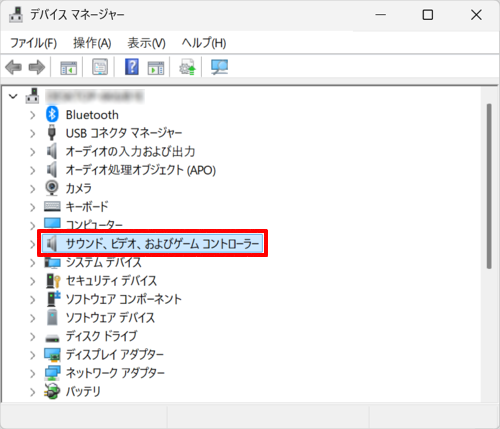
Task: Click the USB connector manager plug icon
Action: (52, 133)
